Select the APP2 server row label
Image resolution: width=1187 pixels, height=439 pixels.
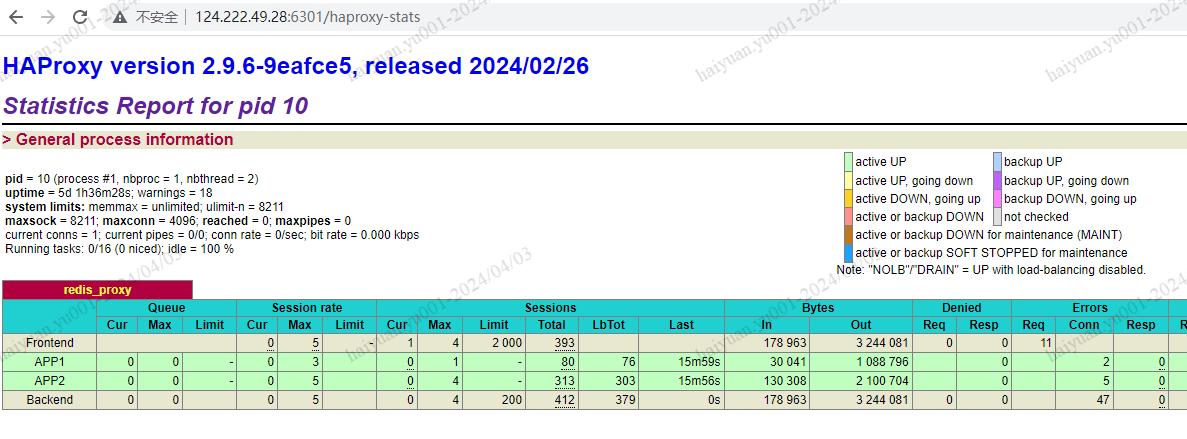(x=49, y=381)
